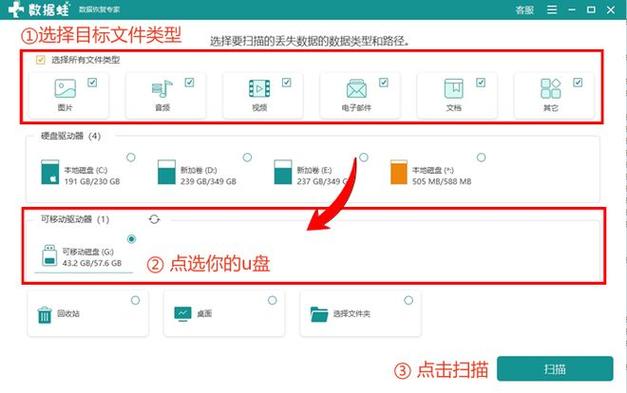Click the 文档 document type icon

click(454, 88)
